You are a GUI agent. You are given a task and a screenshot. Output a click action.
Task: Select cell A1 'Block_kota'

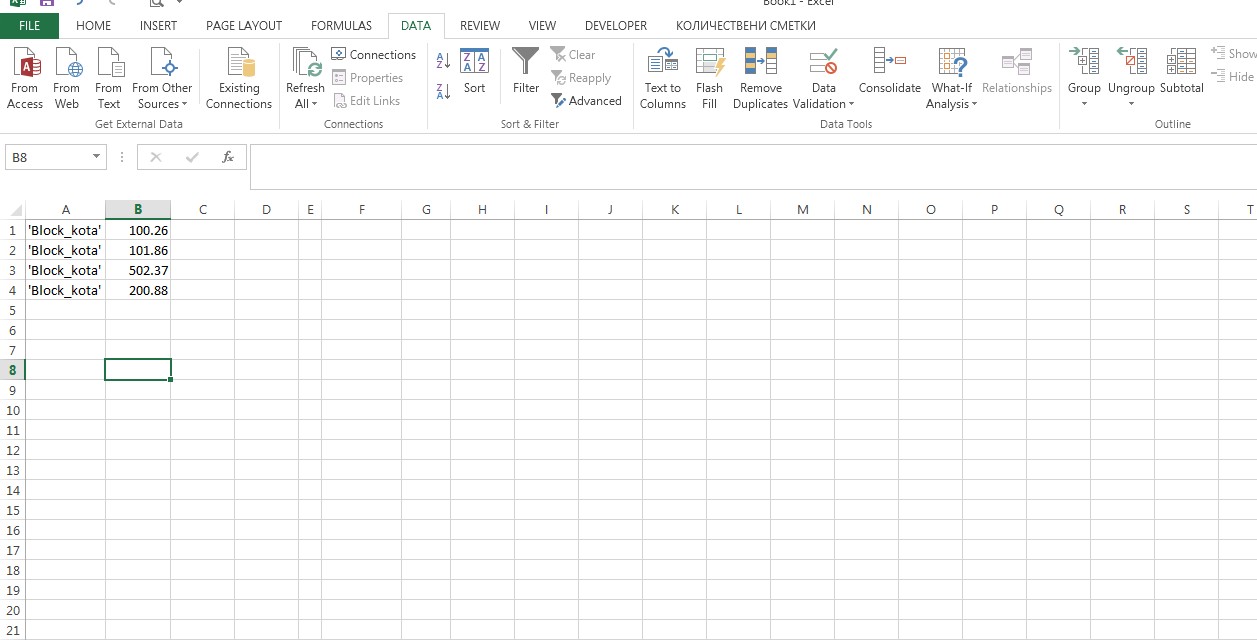66,230
